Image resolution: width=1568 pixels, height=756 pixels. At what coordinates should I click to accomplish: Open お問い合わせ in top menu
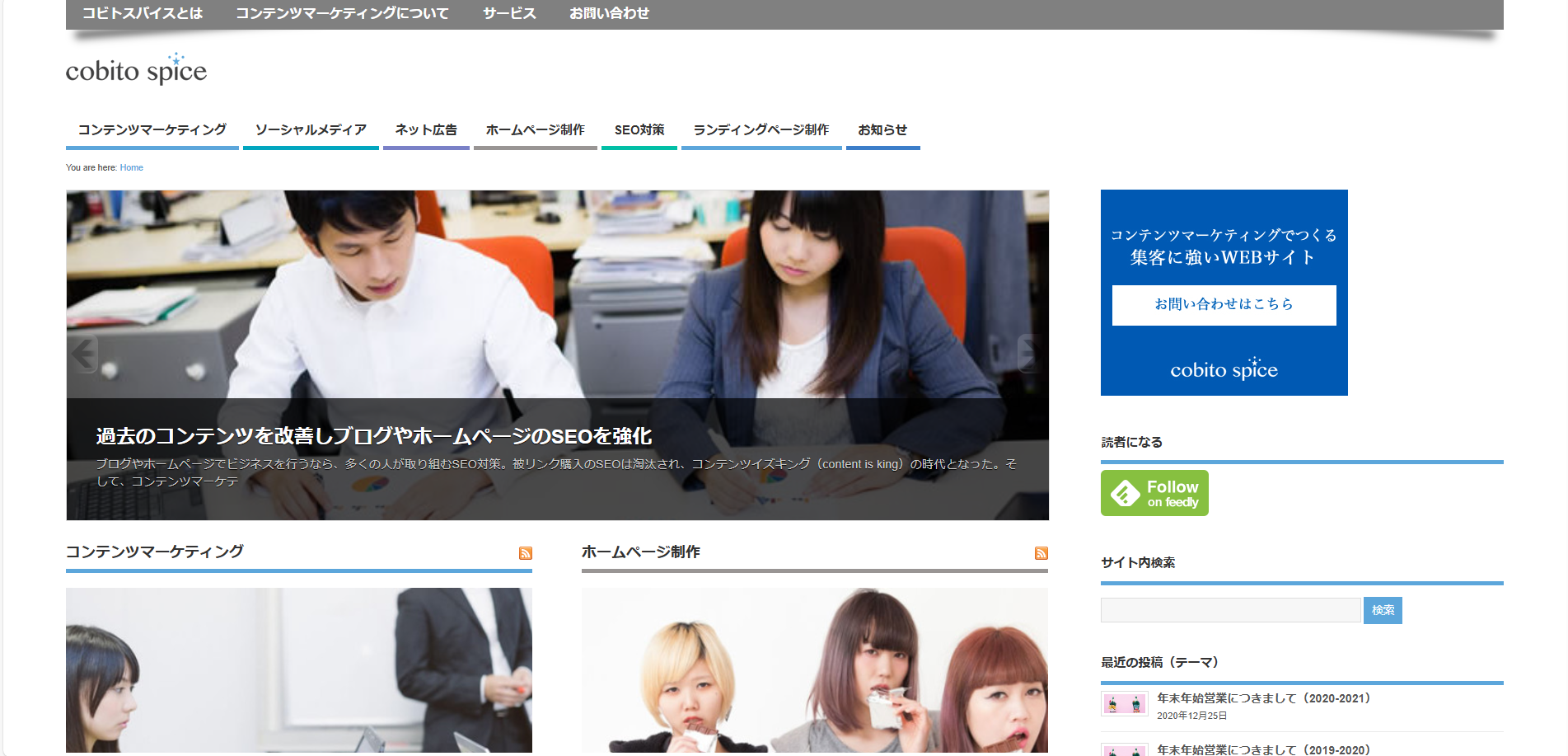pos(609,13)
